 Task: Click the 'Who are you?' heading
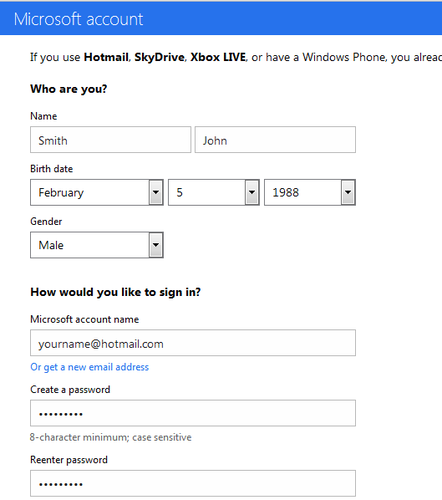tap(69, 89)
